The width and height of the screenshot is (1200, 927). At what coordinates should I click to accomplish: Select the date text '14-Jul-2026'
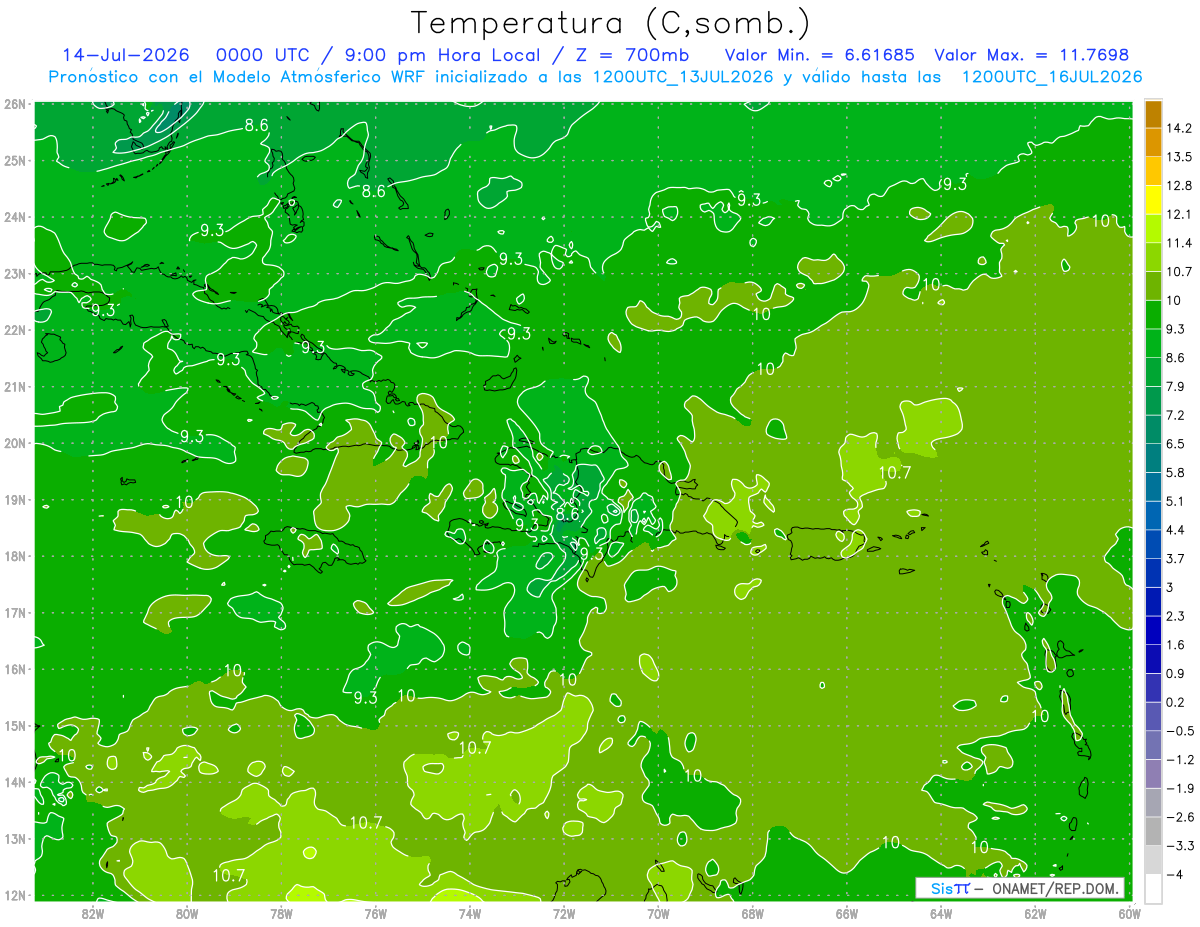125,55
